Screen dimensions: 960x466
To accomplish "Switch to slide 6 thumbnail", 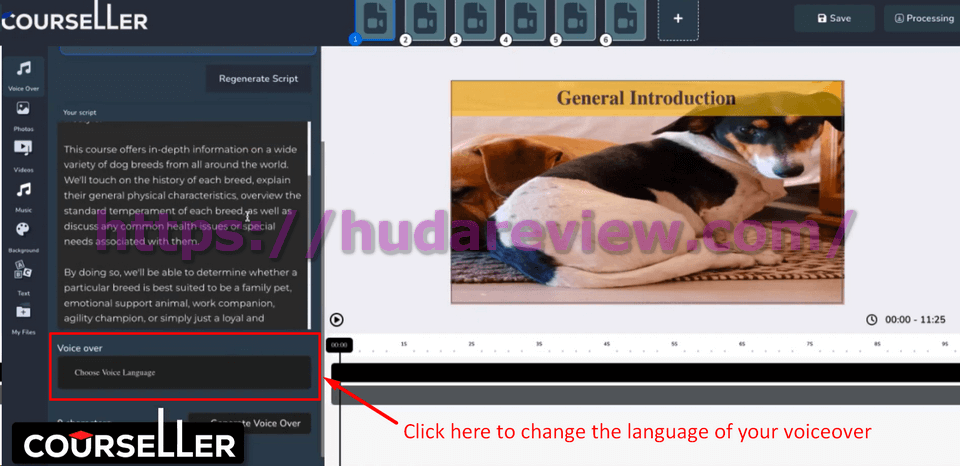I will pyautogui.click(x=625, y=19).
